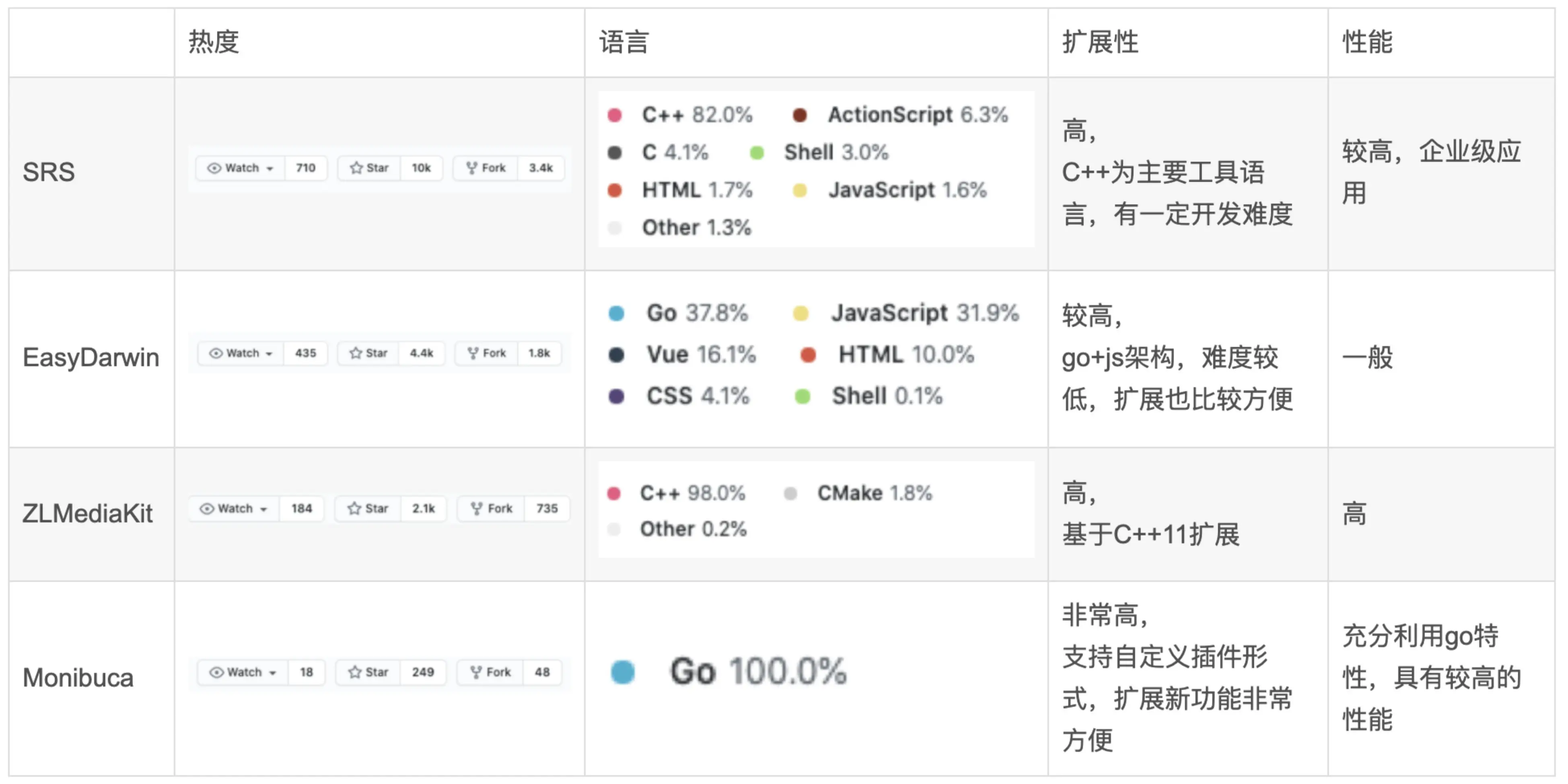Expand the SRS Watch dropdown arrow
The image size is (1568, 784).
coord(270,169)
